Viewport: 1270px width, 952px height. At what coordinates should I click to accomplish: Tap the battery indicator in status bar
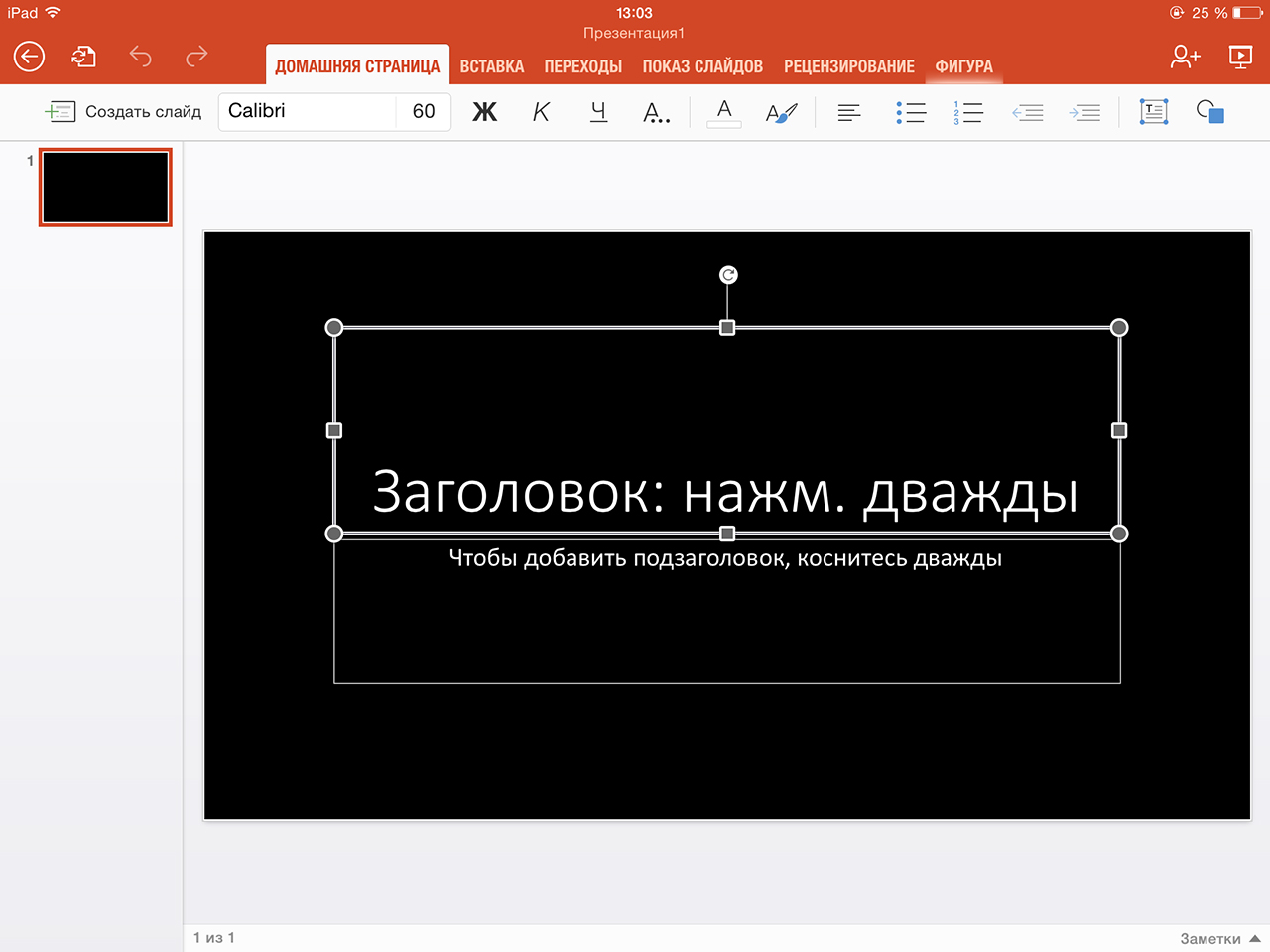(1247, 13)
